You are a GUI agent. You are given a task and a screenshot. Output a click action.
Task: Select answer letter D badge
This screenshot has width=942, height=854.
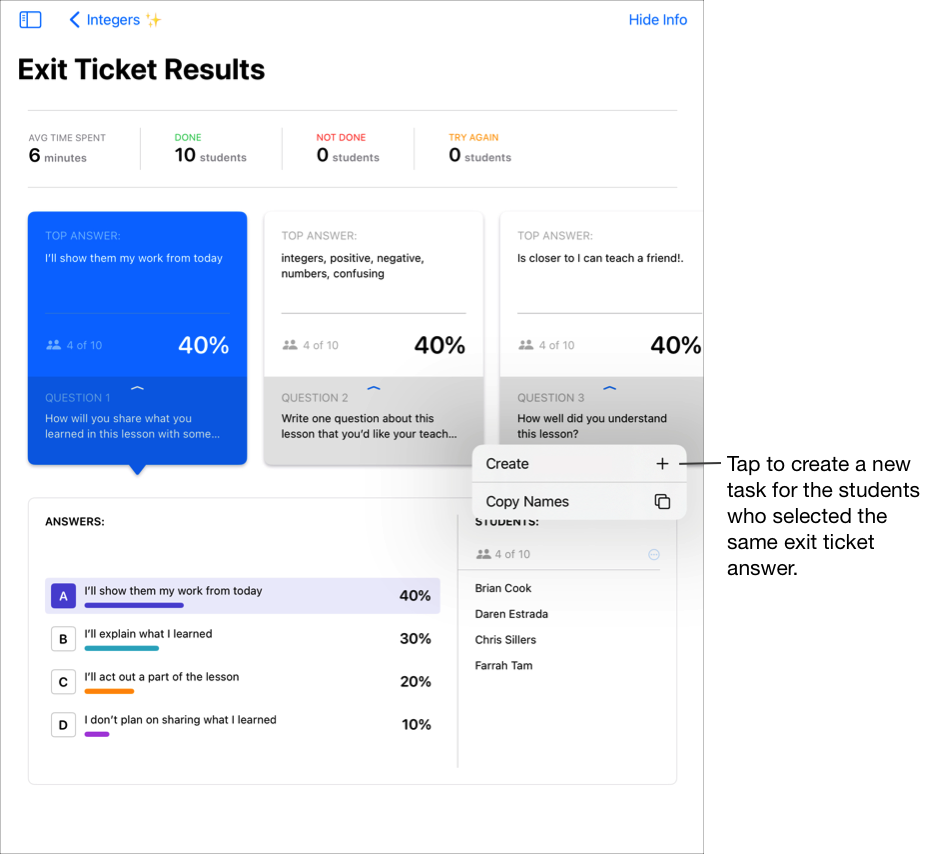tap(63, 725)
